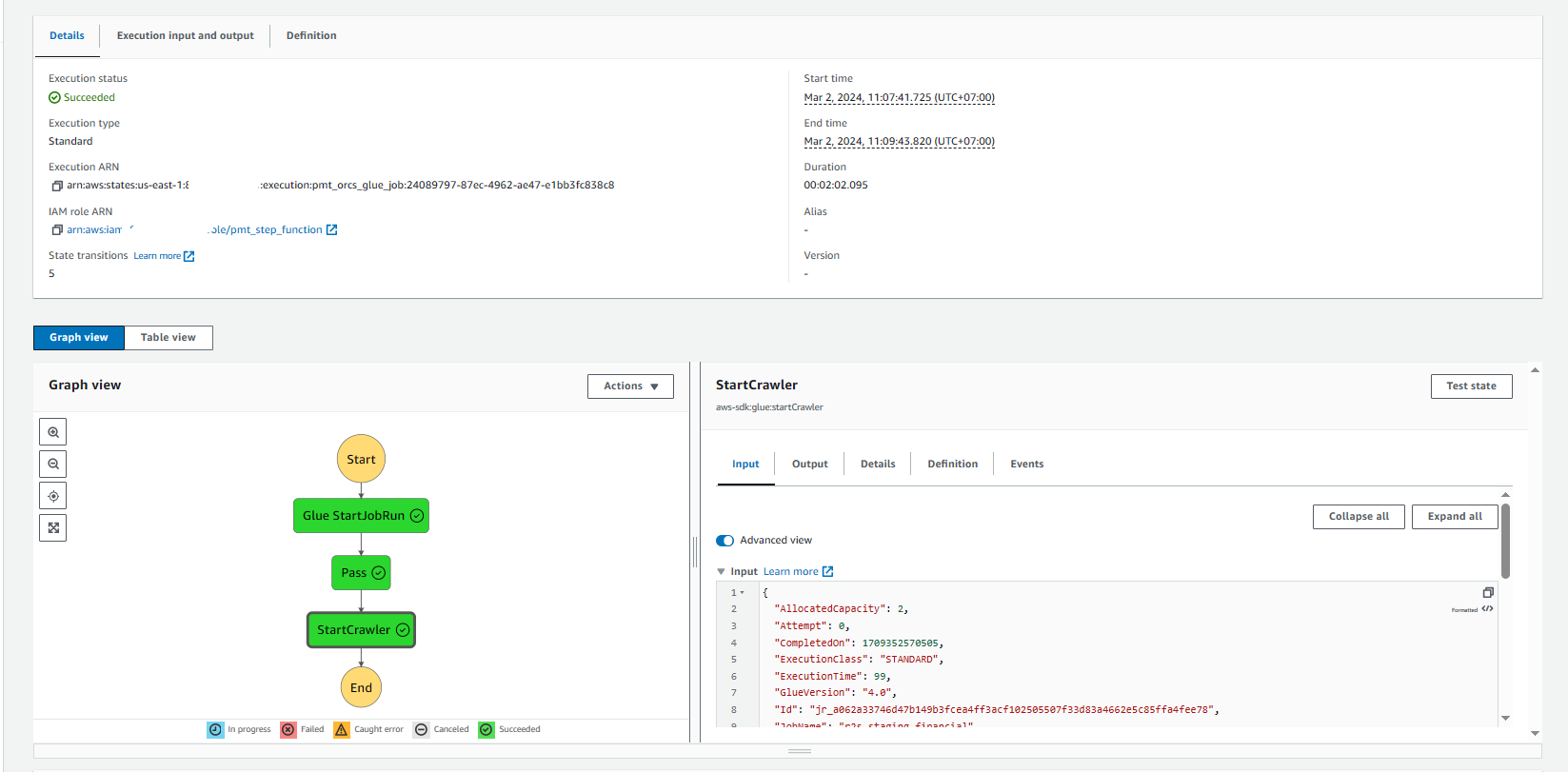Click the Failed legend icon

[x=288, y=730]
